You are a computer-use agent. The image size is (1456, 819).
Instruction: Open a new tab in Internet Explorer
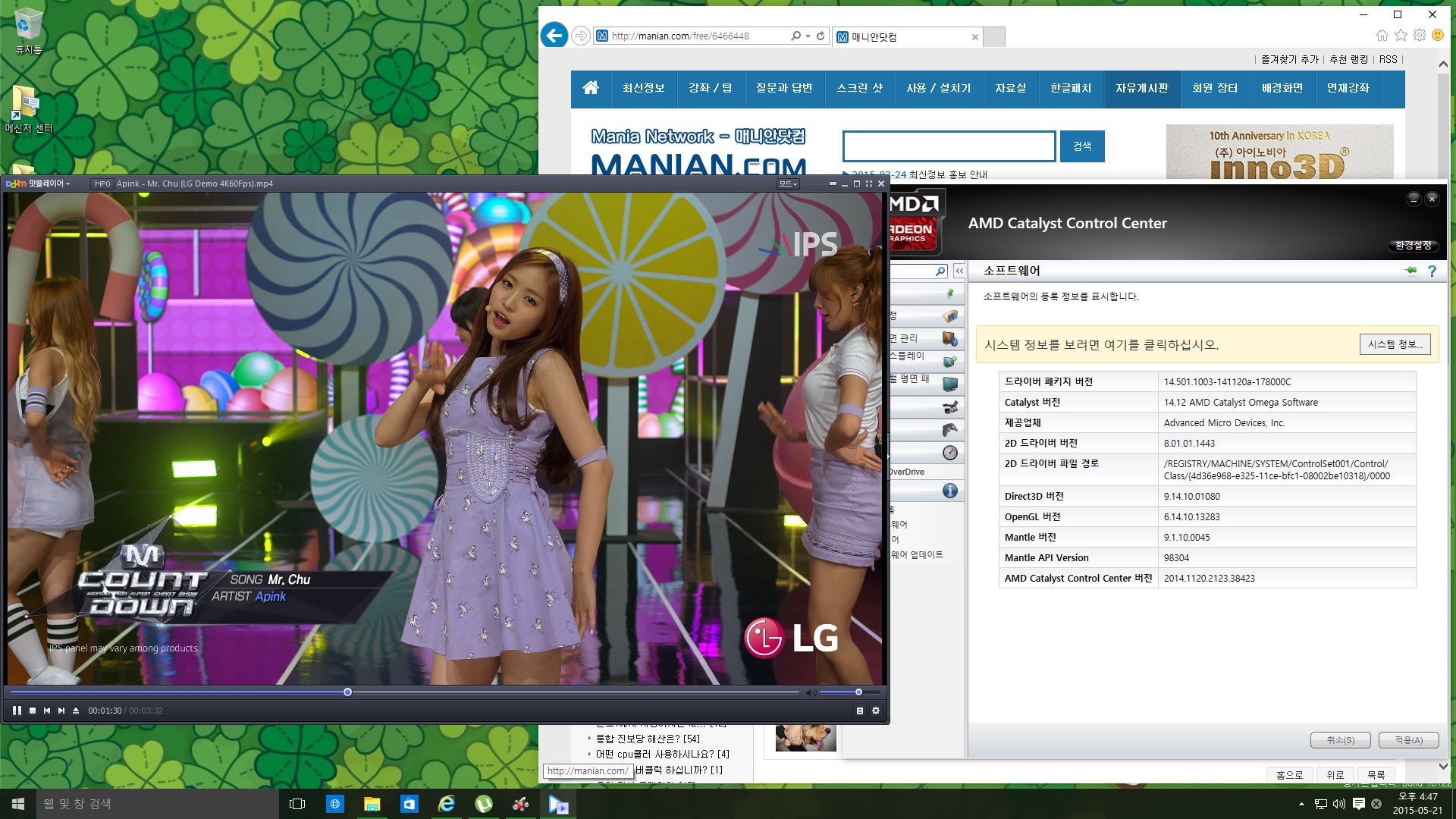point(994,36)
